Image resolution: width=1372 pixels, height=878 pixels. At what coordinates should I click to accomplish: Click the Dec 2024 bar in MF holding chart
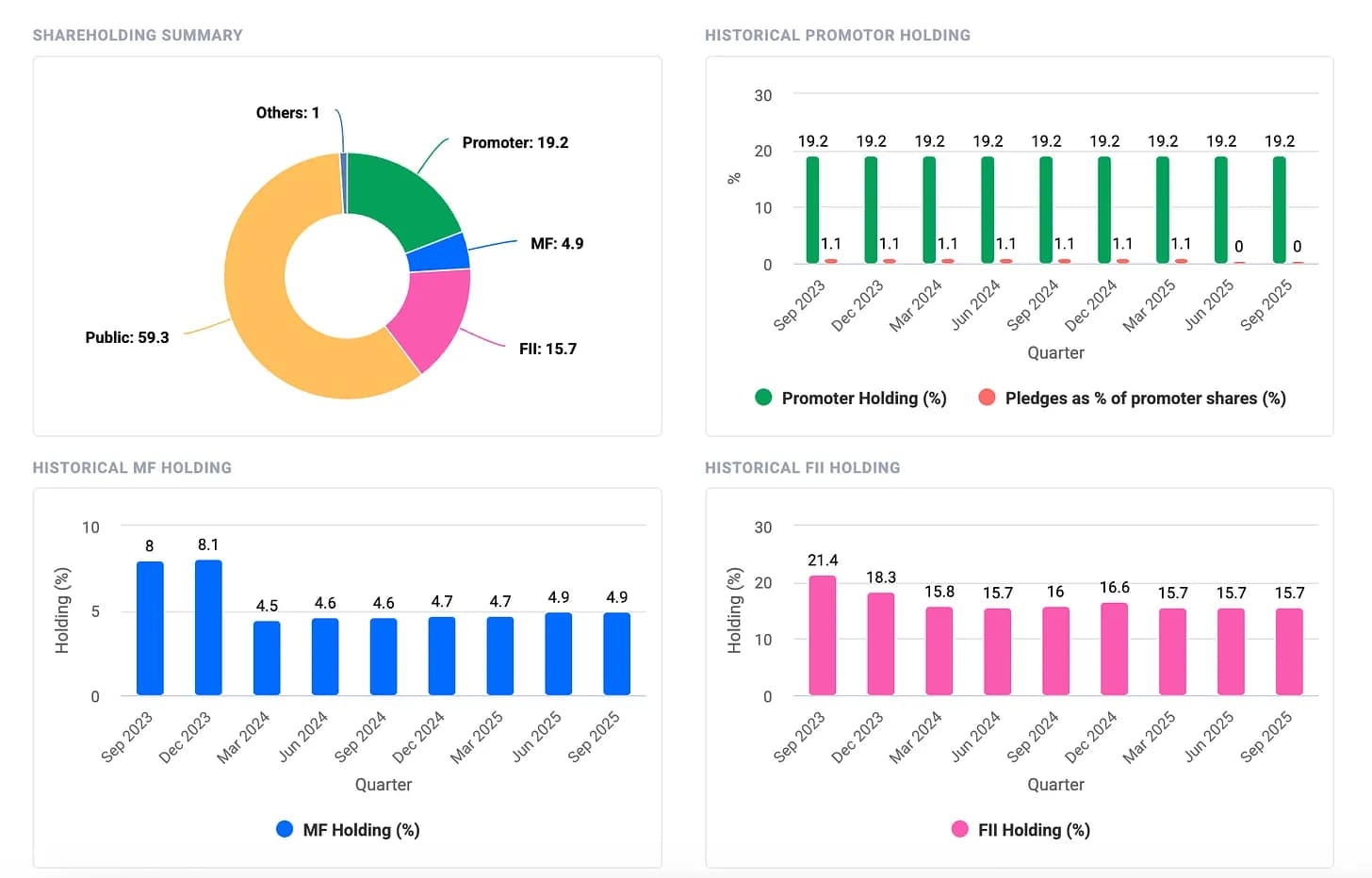coord(442,656)
